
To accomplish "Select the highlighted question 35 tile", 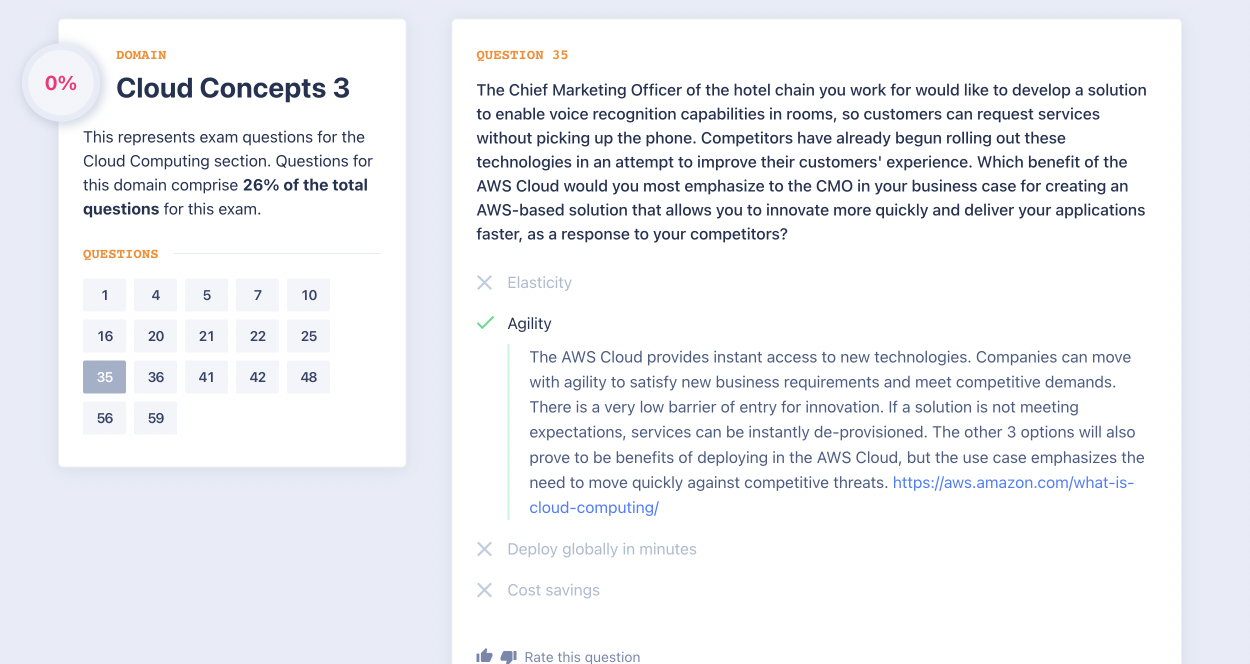I will pos(105,377).
